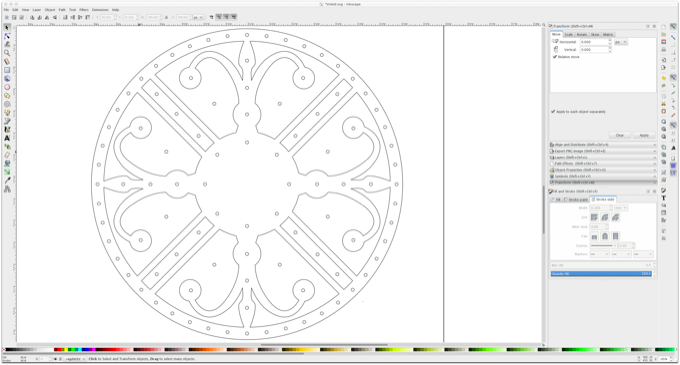Viewport: 680px width, 365px height.
Task: Select the Star and polygon tool
Action: [x=7, y=95]
